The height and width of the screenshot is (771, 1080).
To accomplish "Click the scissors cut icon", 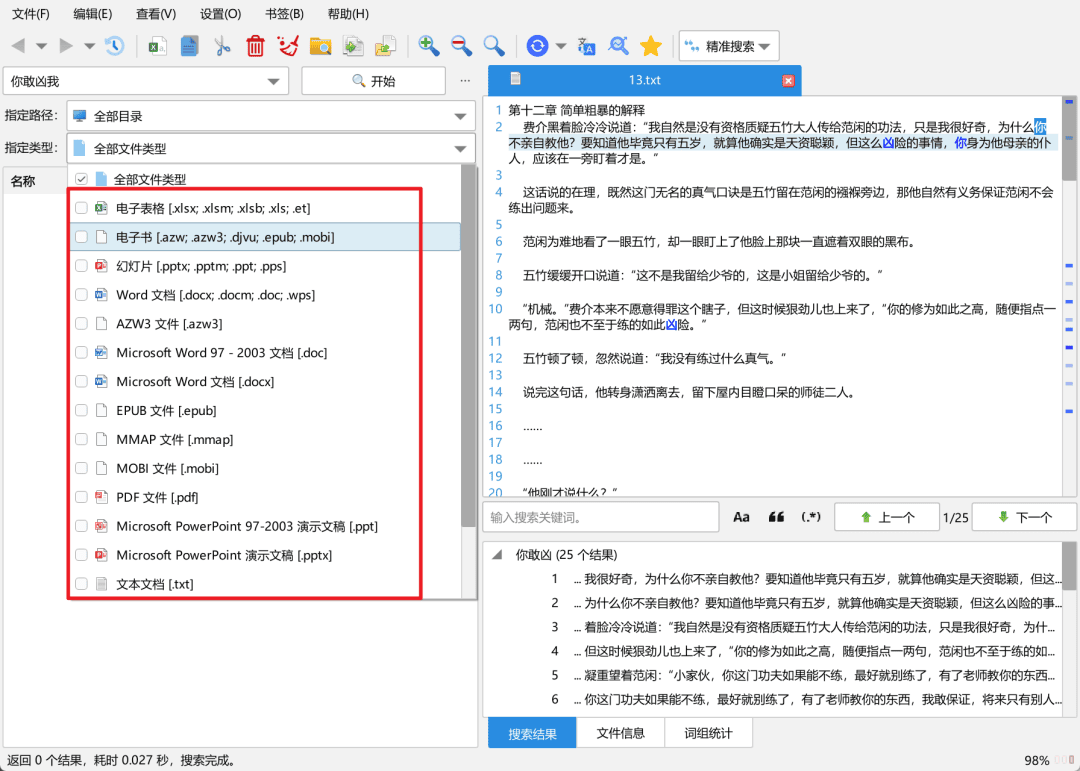I will tap(222, 46).
